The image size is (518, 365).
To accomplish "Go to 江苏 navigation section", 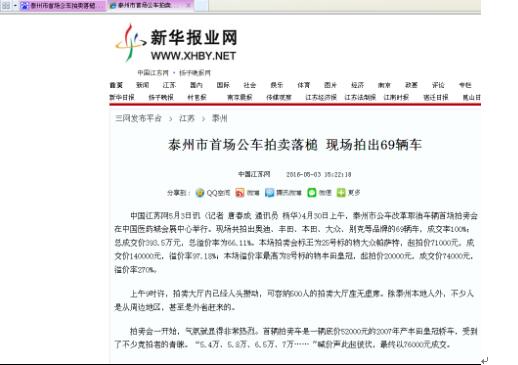I will tap(169, 85).
